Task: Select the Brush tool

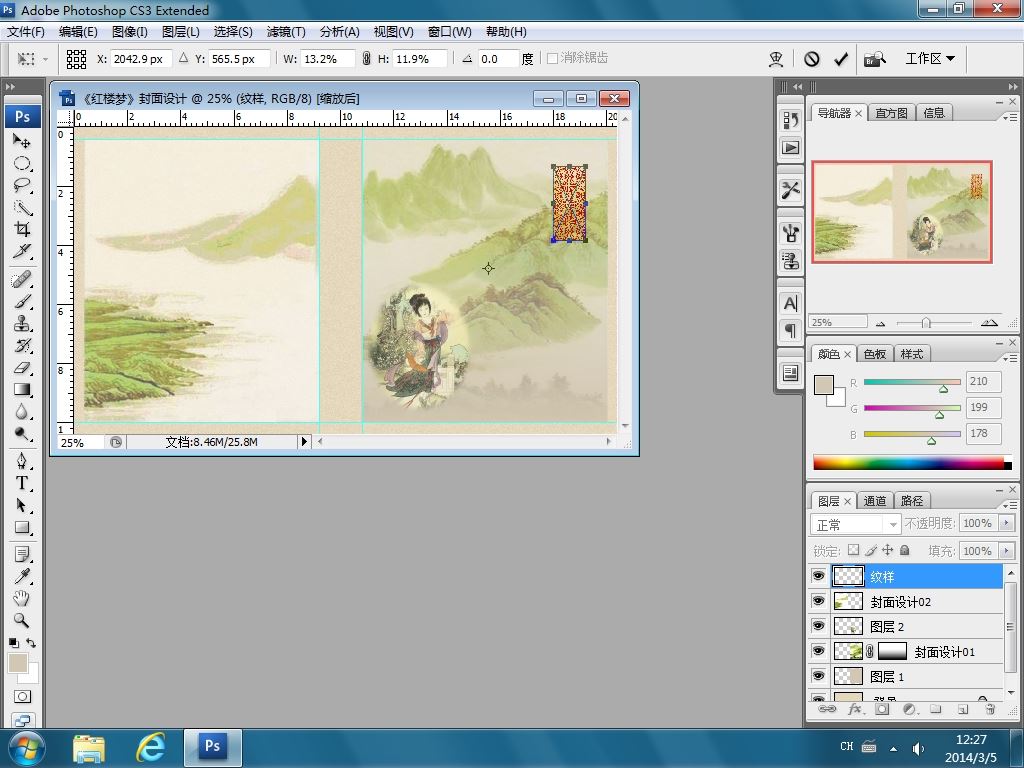Action: click(x=22, y=302)
